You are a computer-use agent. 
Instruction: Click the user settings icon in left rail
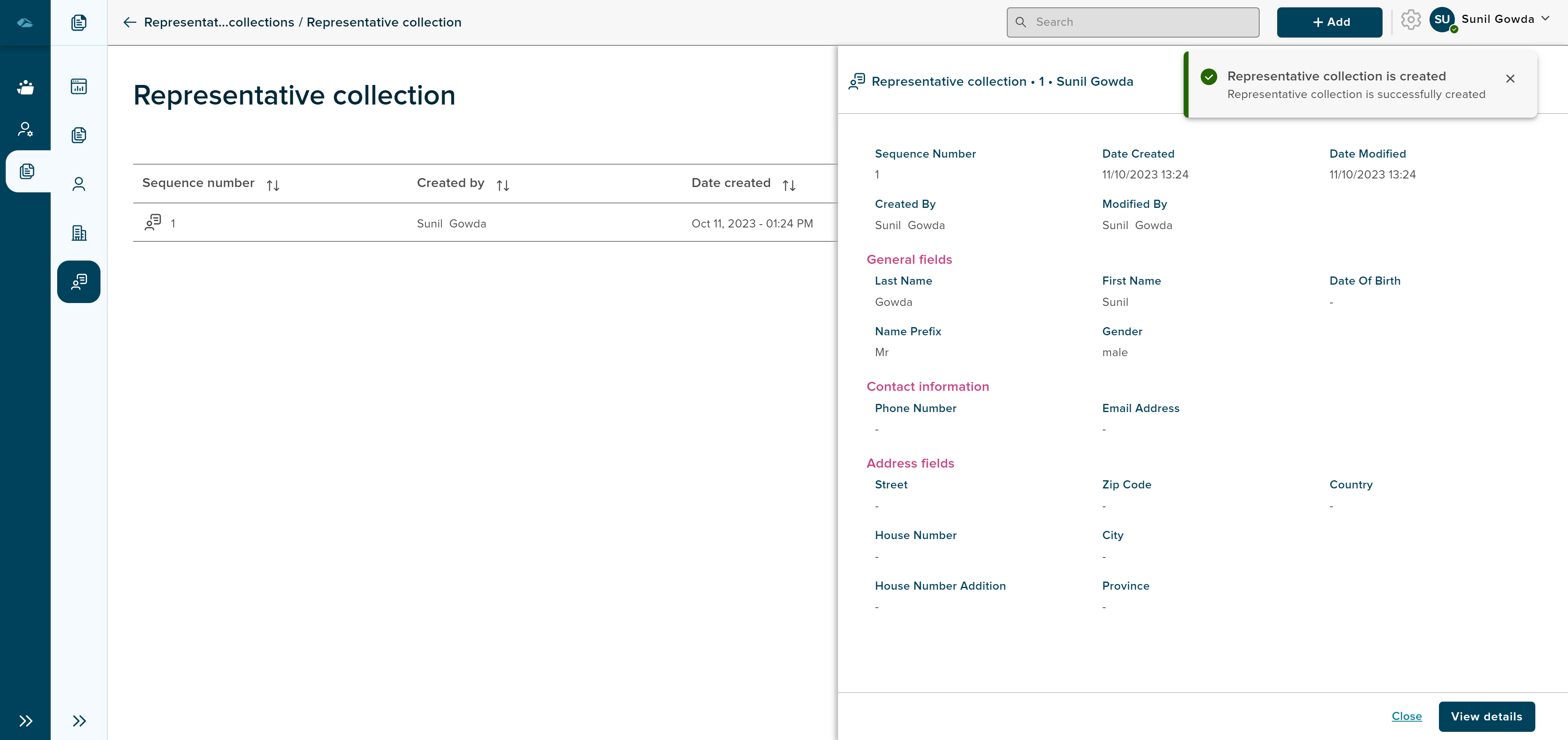click(25, 129)
